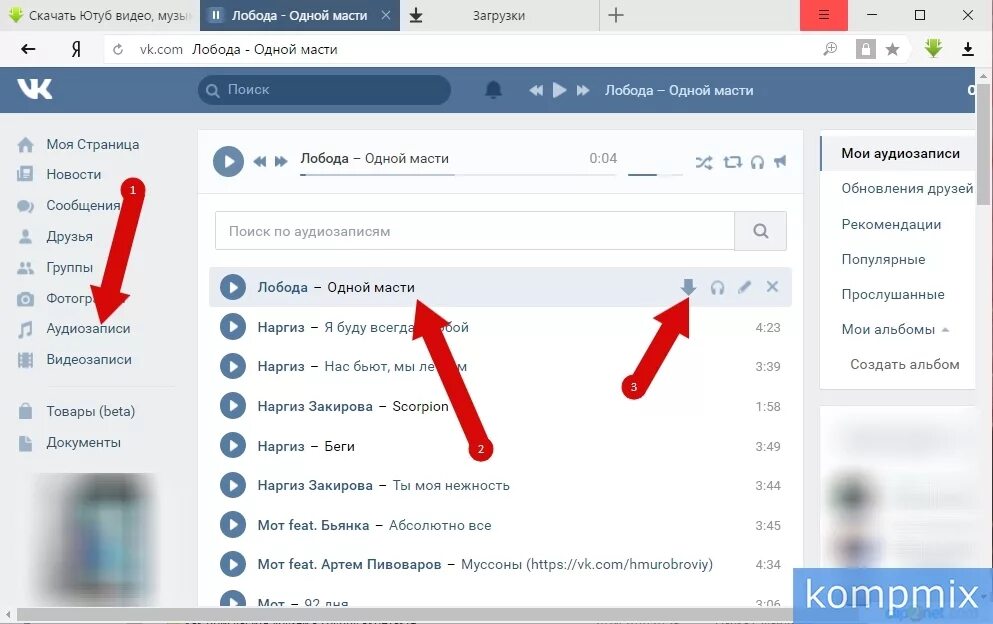This screenshot has width=993, height=624.
Task: Play Наргиз – Беги track
Action: click(233, 446)
